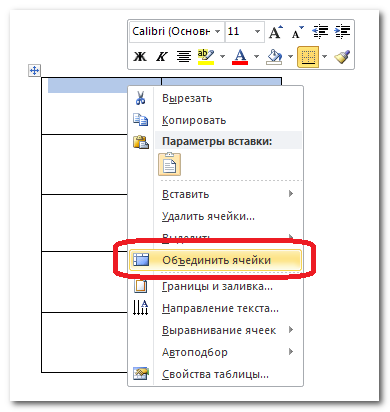Click the borders button in mini toolbar
390x412 pixels.
[x=308, y=57]
